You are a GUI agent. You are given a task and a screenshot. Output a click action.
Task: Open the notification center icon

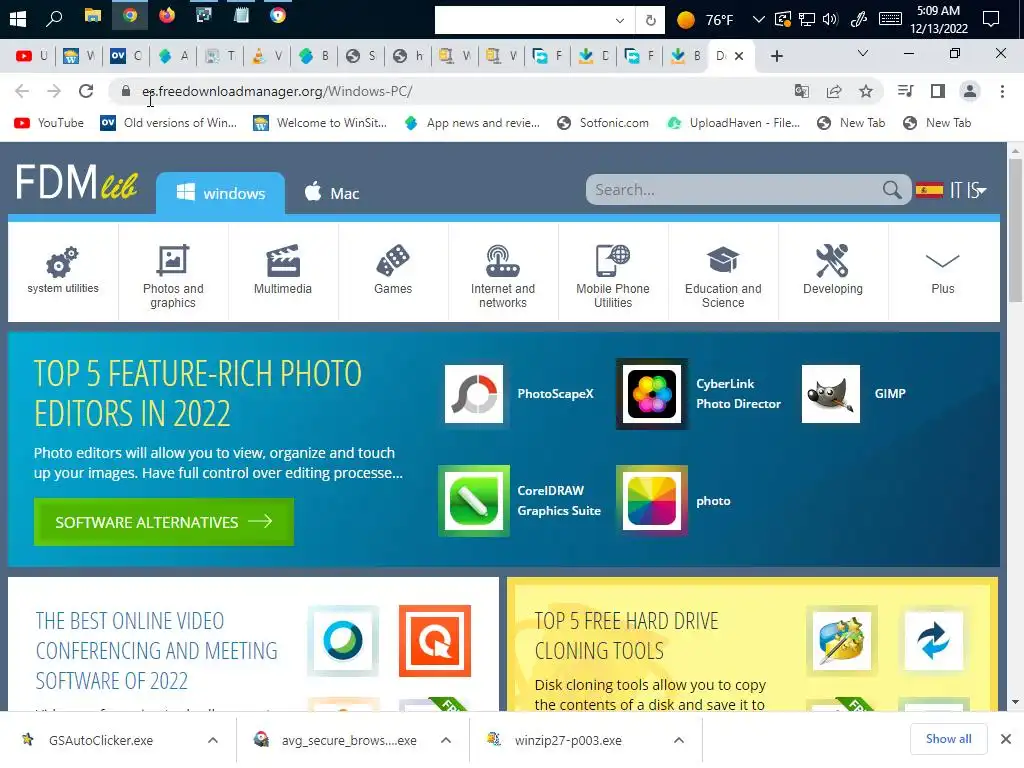tap(991, 19)
